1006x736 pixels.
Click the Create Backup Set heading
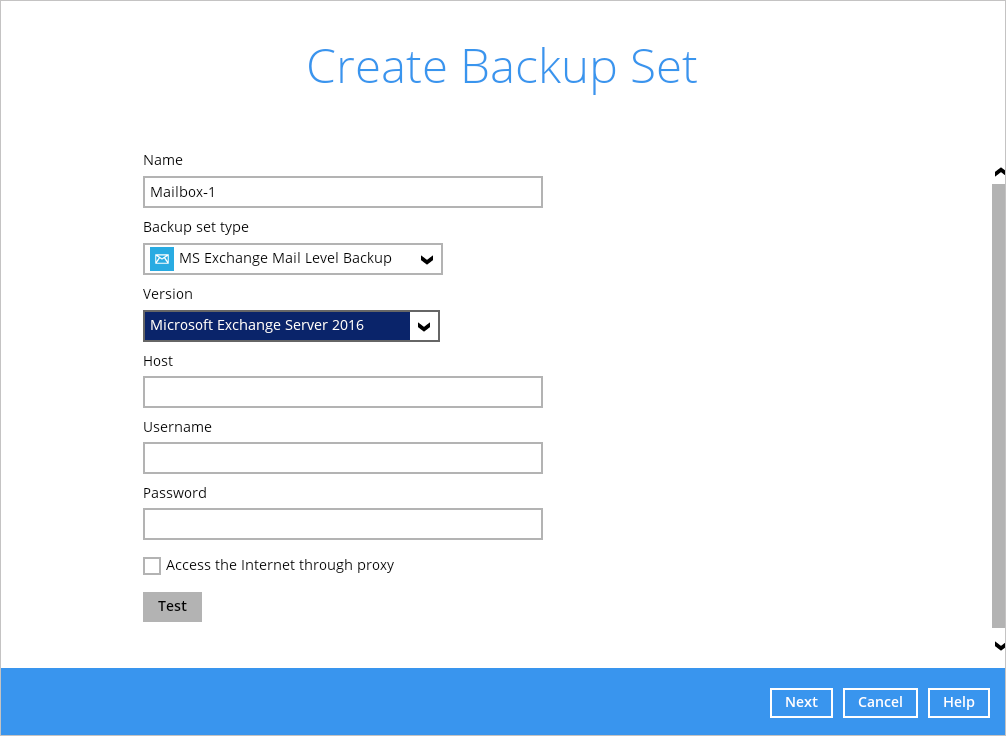click(502, 69)
